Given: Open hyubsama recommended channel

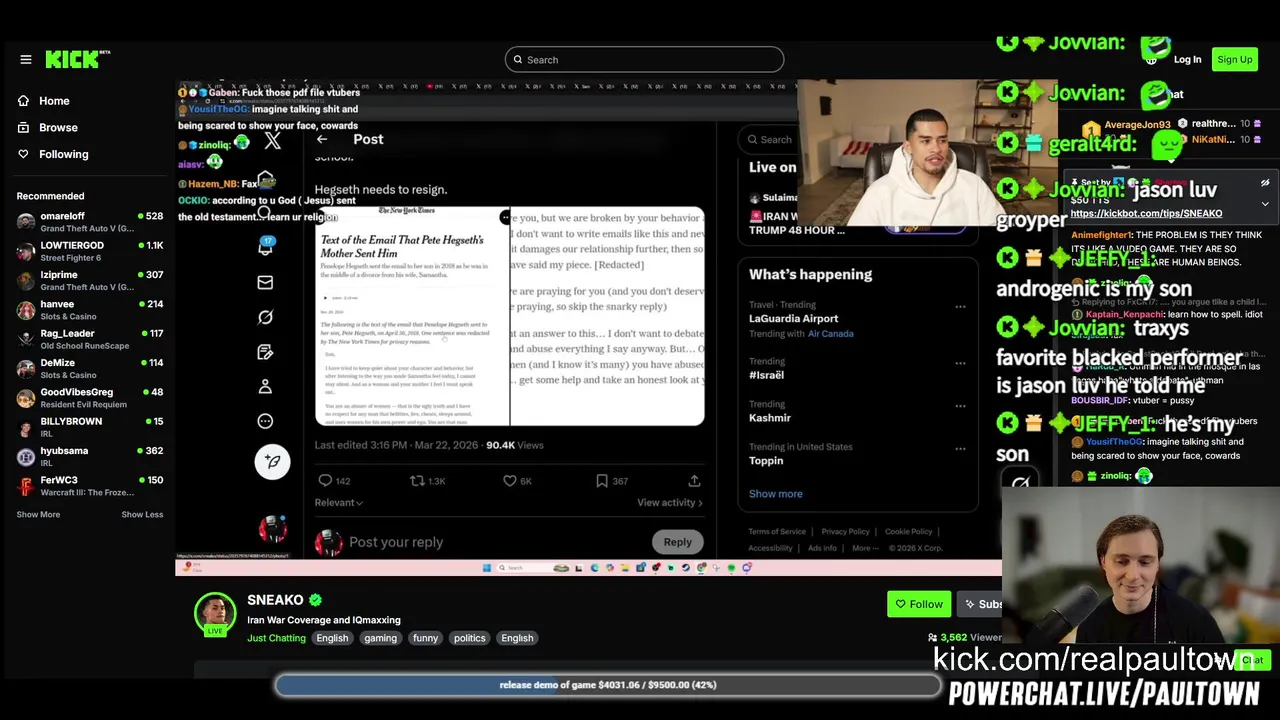Looking at the screenshot, I should (90, 456).
